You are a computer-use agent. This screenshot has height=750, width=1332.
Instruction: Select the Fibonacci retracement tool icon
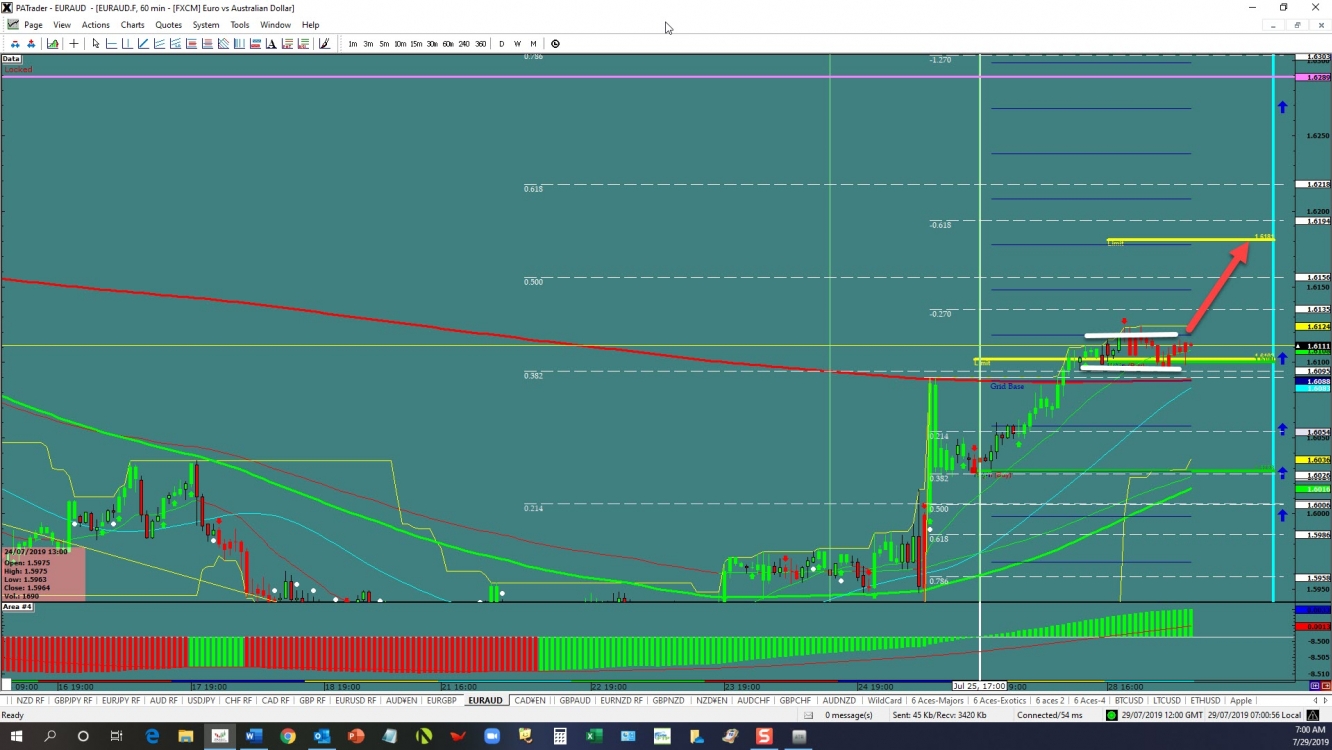[191, 44]
